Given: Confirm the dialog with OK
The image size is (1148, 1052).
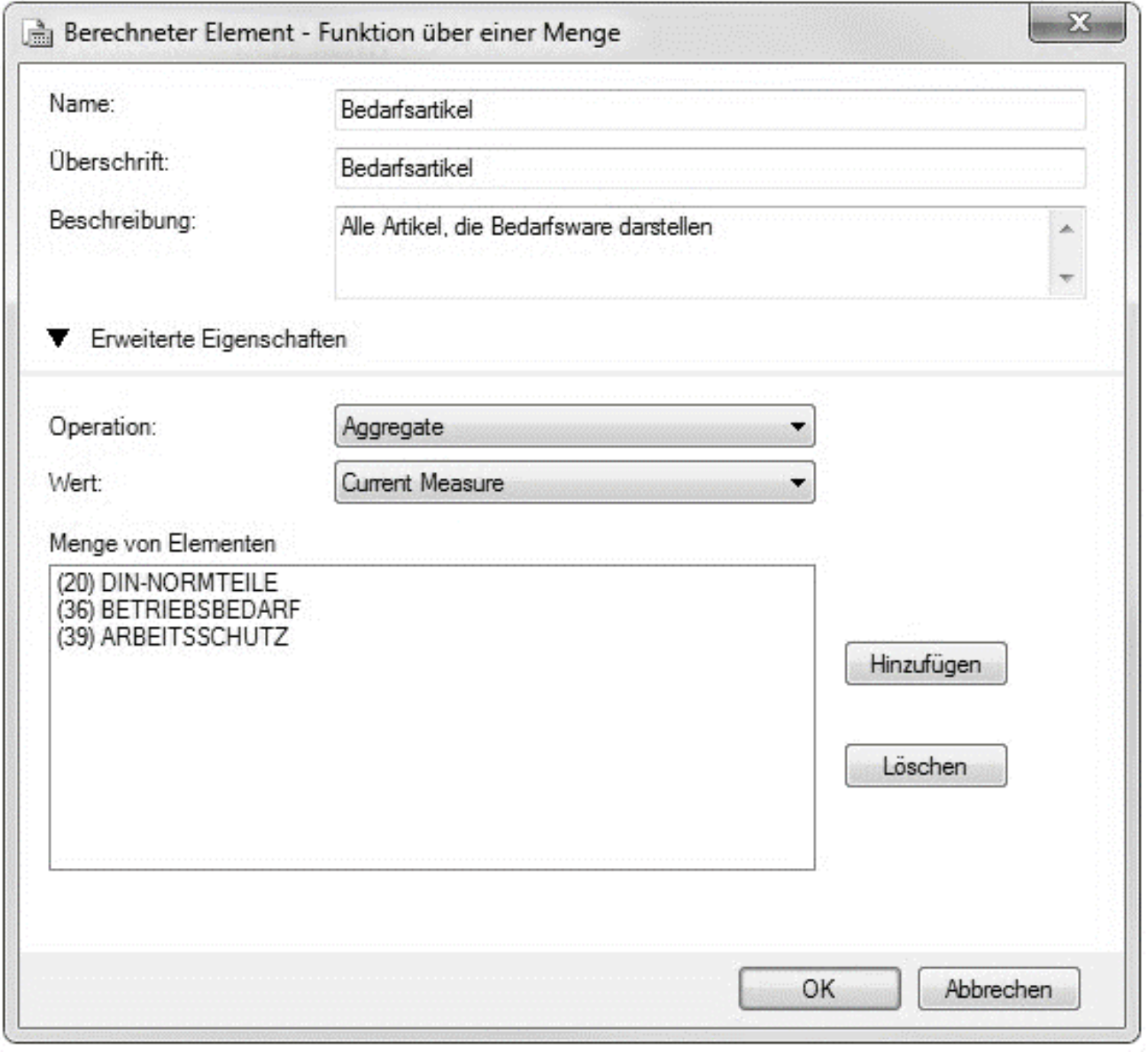Looking at the screenshot, I should point(820,989).
